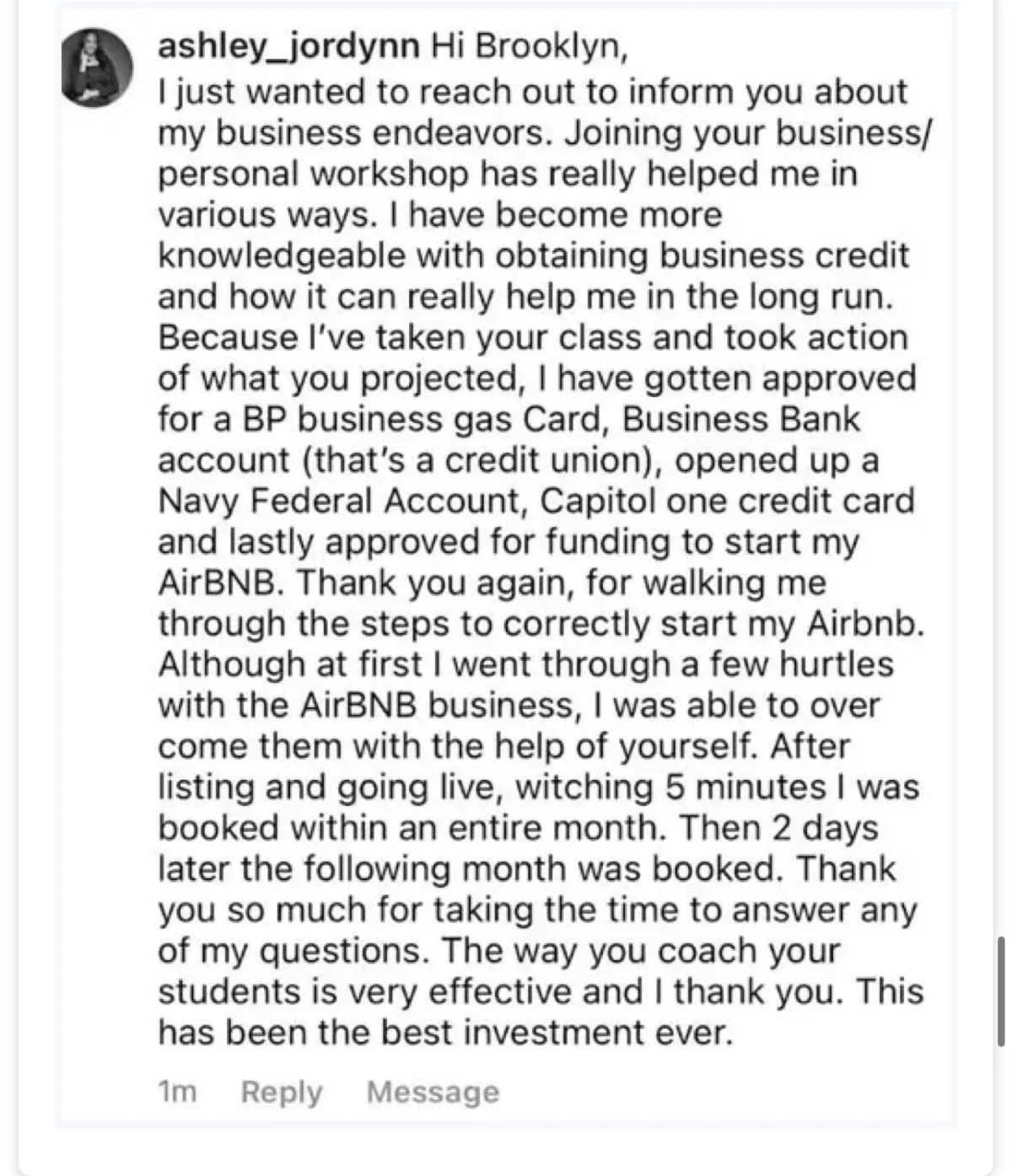Screen dimensions: 1012x1176
Task: Click the Message button under the comment
Action: tap(433, 1092)
